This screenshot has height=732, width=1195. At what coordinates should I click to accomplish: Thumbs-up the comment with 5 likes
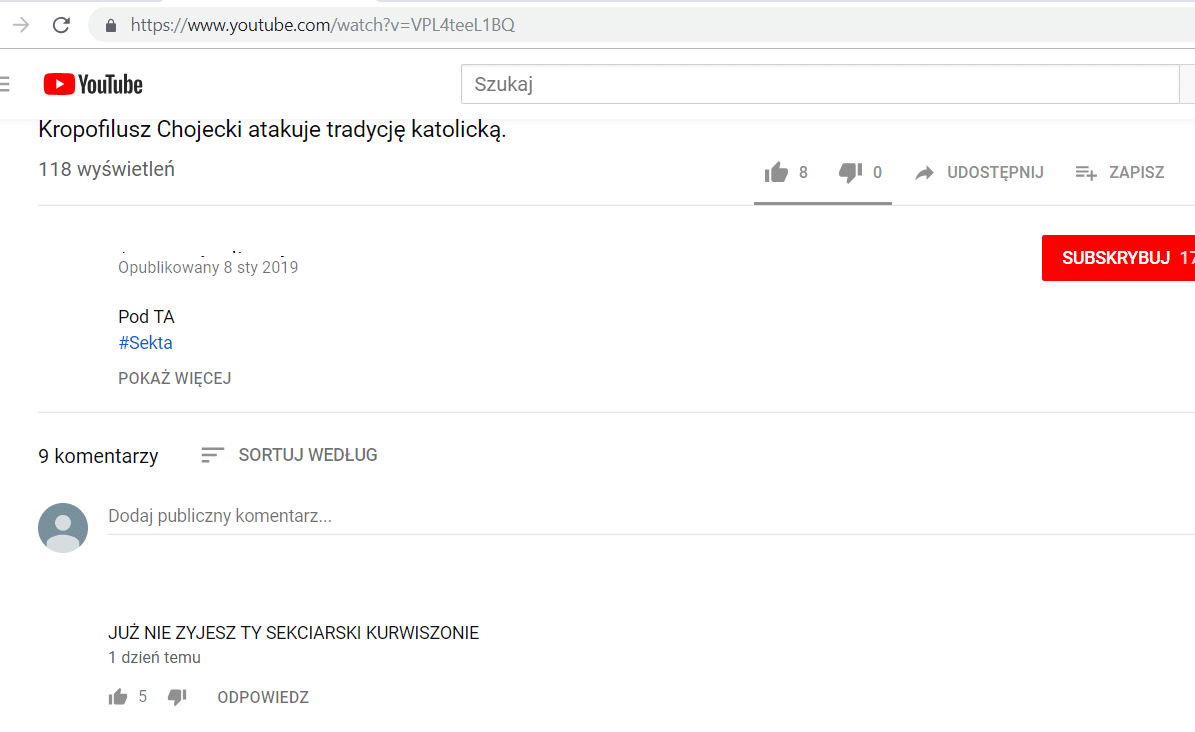pyautogui.click(x=118, y=697)
